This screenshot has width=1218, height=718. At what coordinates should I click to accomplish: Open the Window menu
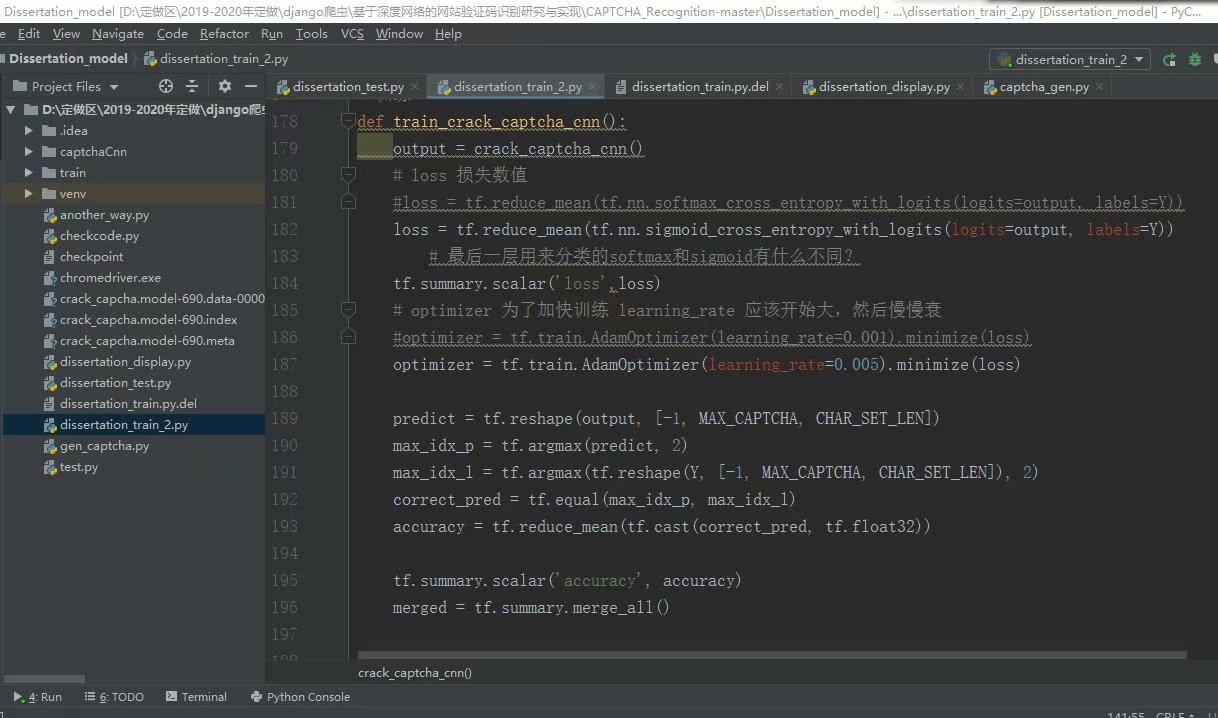[x=399, y=34]
